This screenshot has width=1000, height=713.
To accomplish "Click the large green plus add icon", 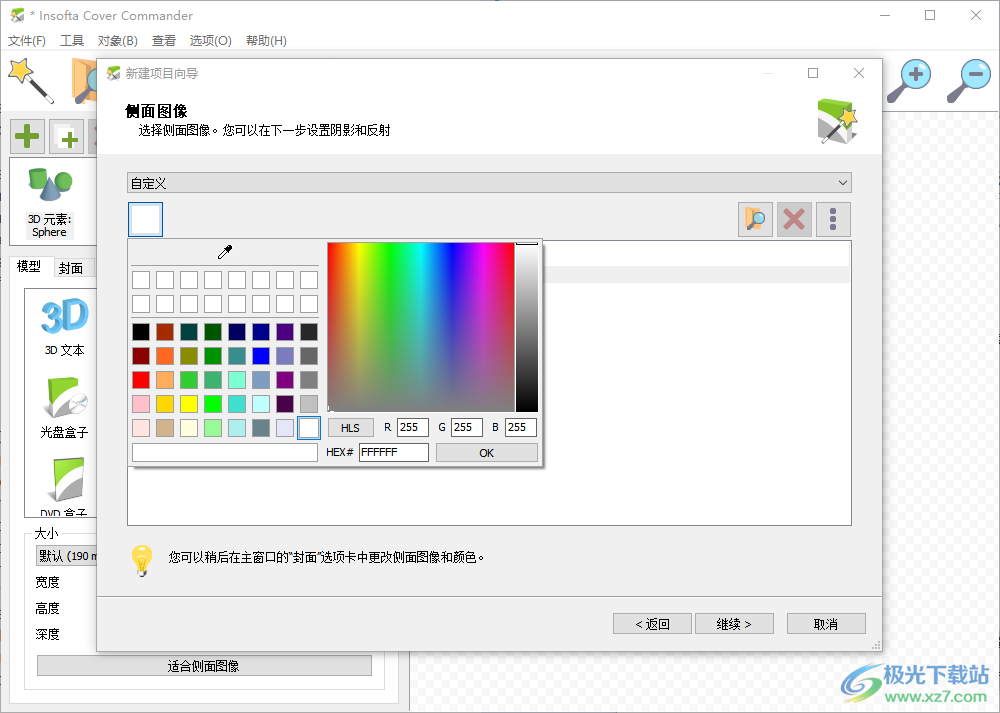I will click(27, 136).
